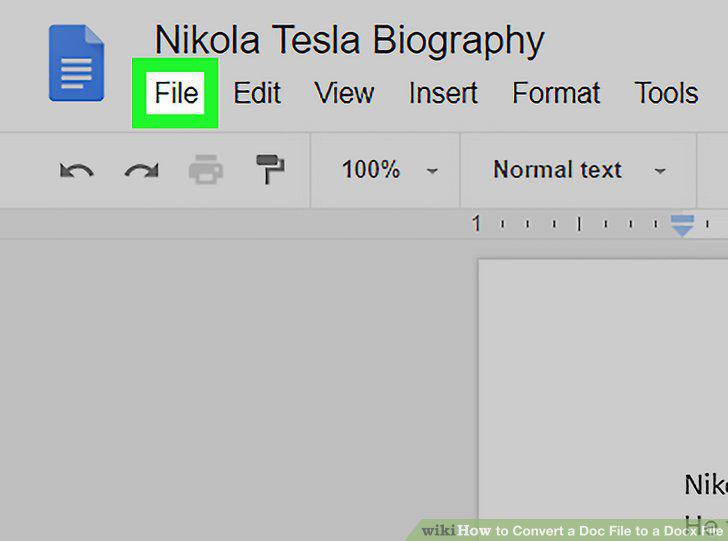Expand the Normal text style arrow

(660, 171)
